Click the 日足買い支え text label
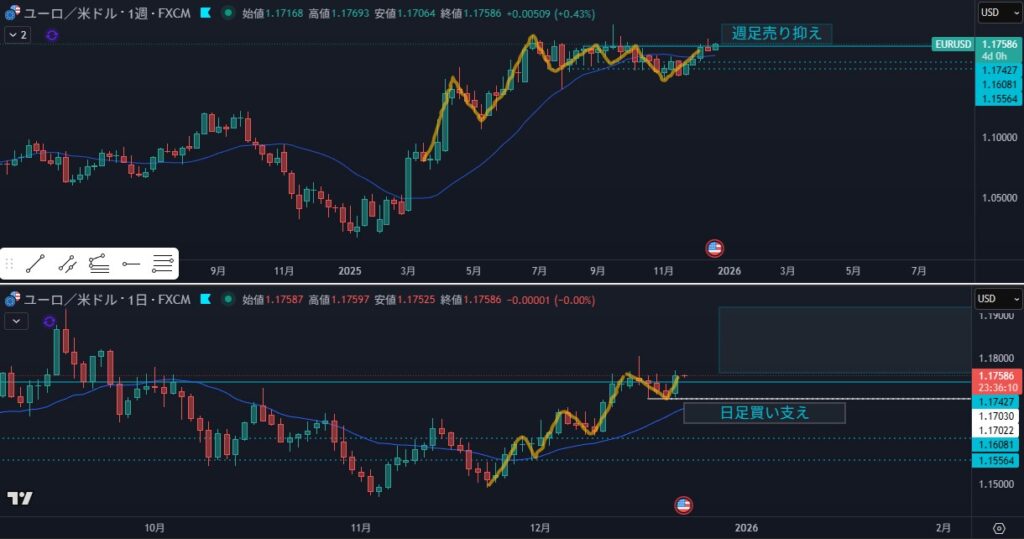The width and height of the screenshot is (1024, 539). [764, 412]
